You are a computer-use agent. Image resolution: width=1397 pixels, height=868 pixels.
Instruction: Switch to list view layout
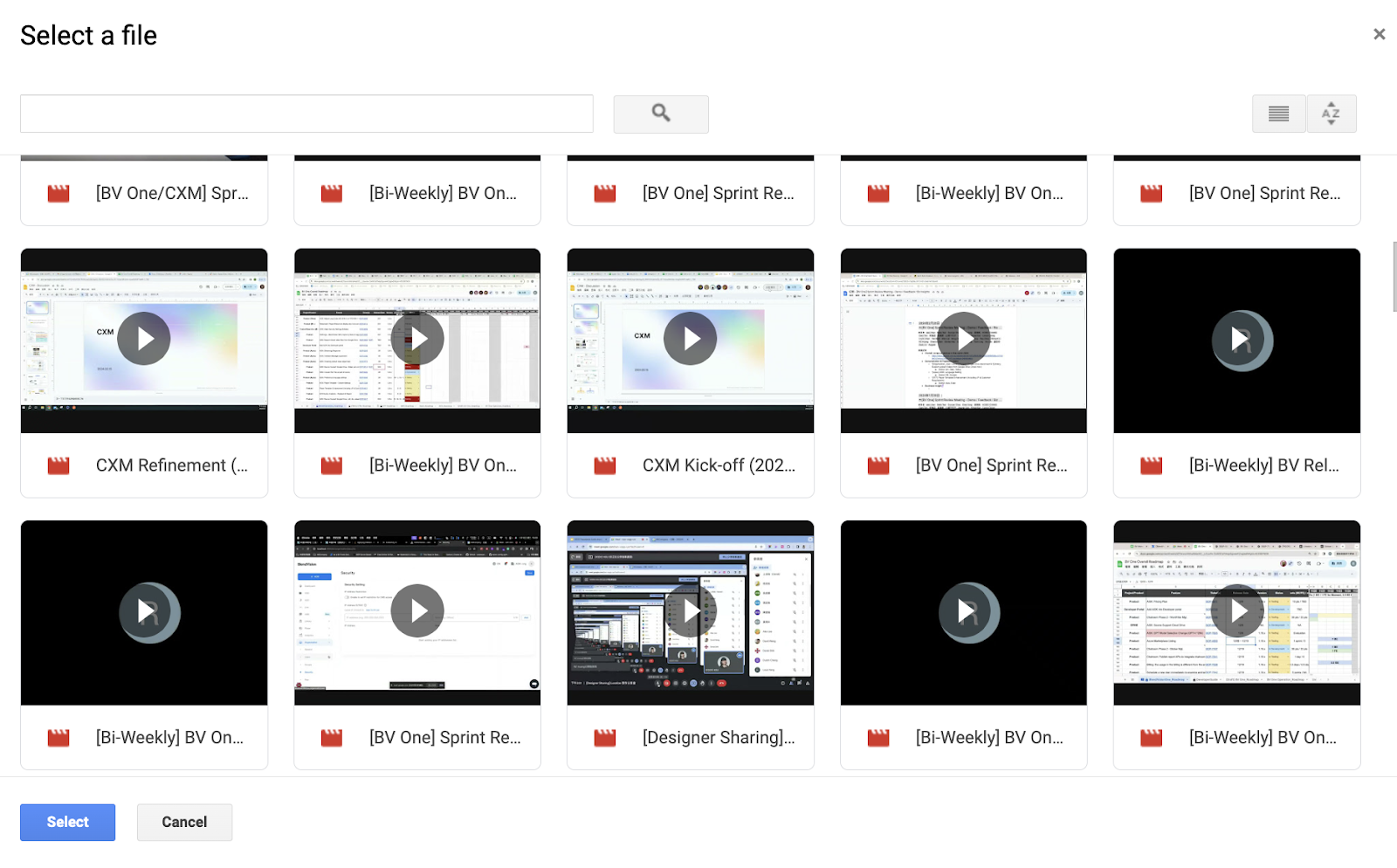click(x=1278, y=114)
